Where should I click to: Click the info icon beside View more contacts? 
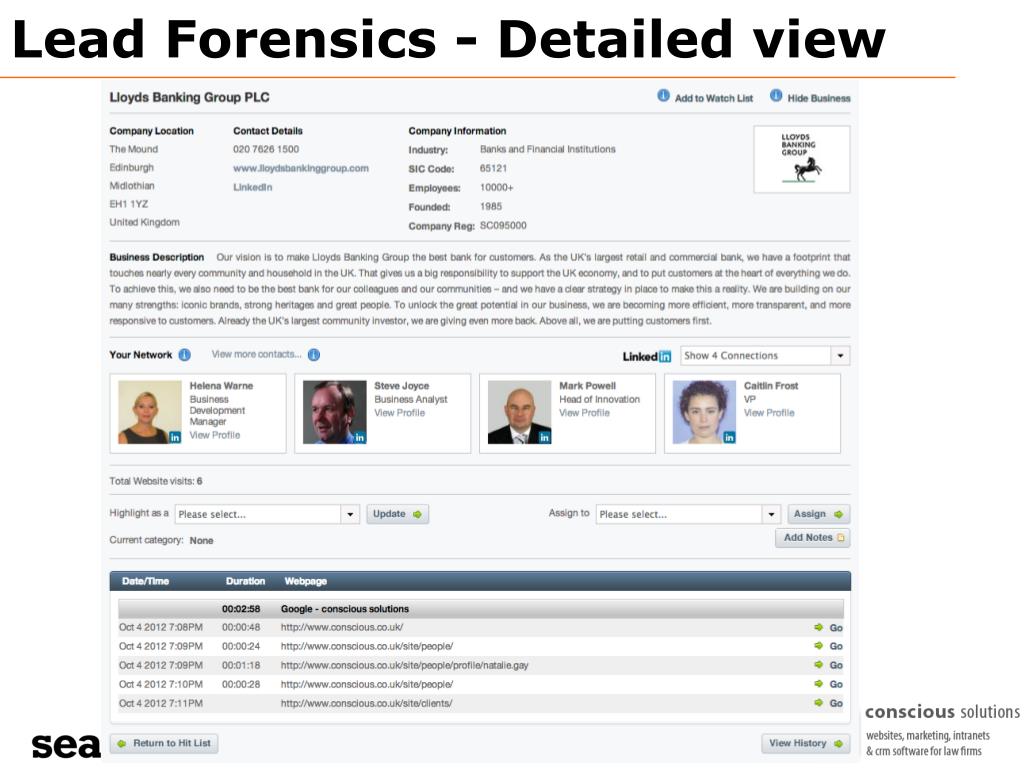[x=314, y=355]
